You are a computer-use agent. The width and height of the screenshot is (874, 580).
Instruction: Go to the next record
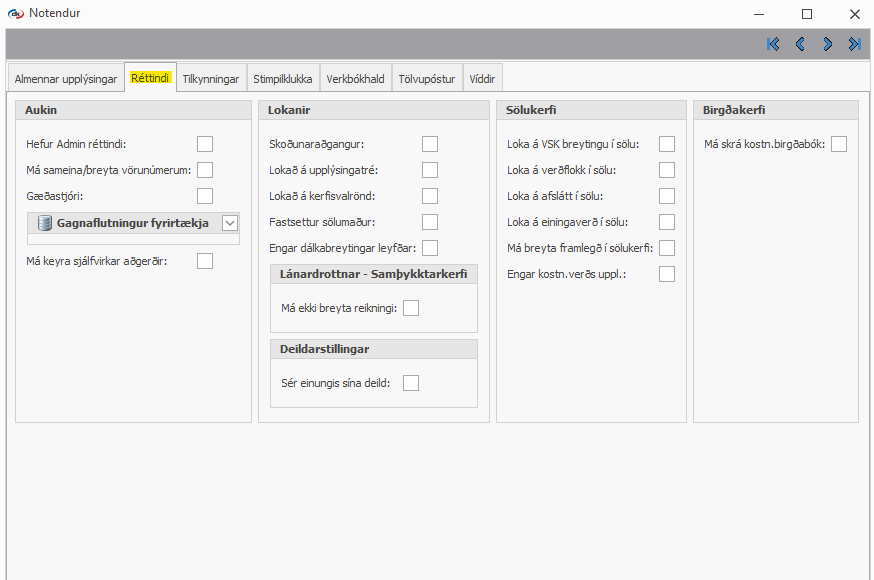click(x=828, y=44)
